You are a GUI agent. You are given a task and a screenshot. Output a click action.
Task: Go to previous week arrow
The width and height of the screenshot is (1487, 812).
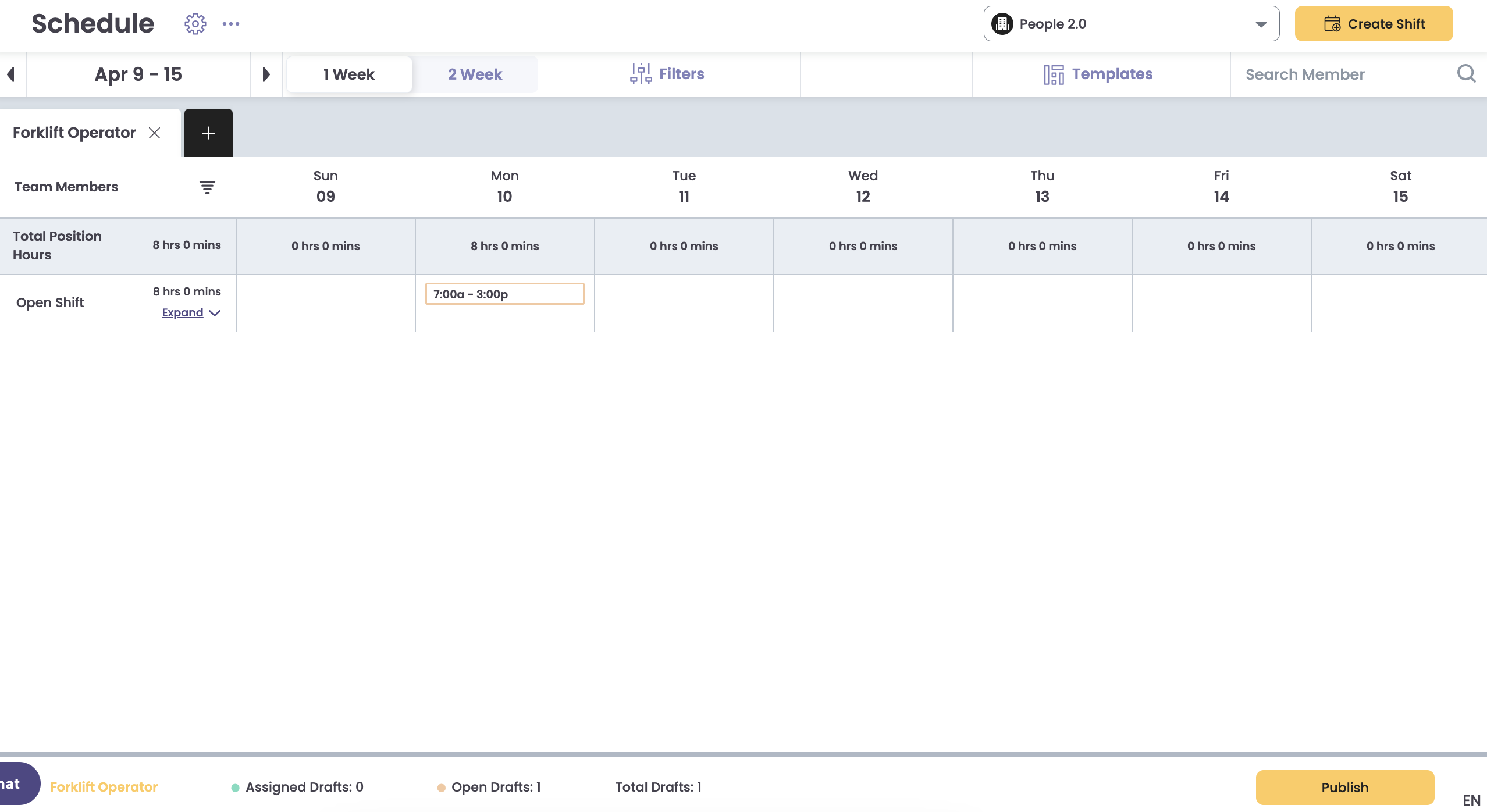pyautogui.click(x=10, y=74)
